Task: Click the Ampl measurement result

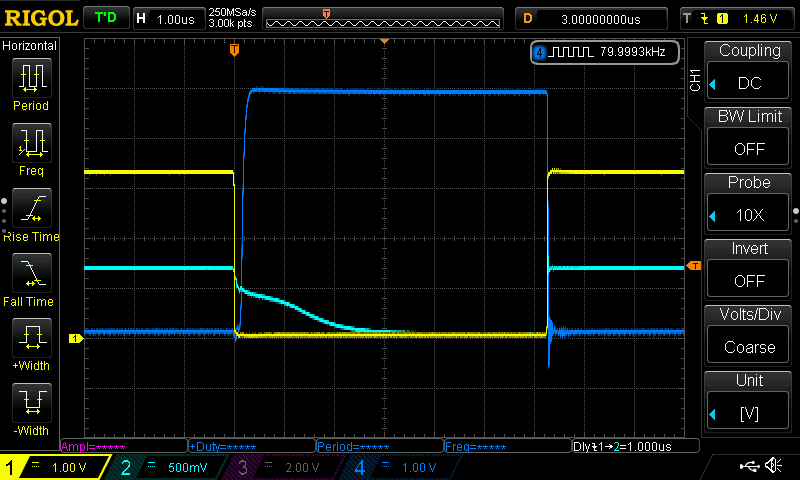Action: [124, 446]
